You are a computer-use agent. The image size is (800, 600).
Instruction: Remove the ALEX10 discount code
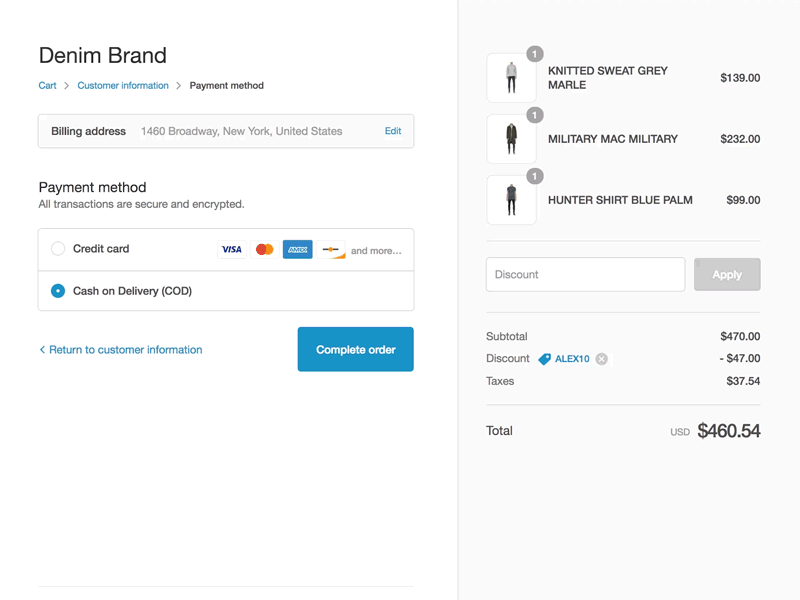click(x=602, y=359)
